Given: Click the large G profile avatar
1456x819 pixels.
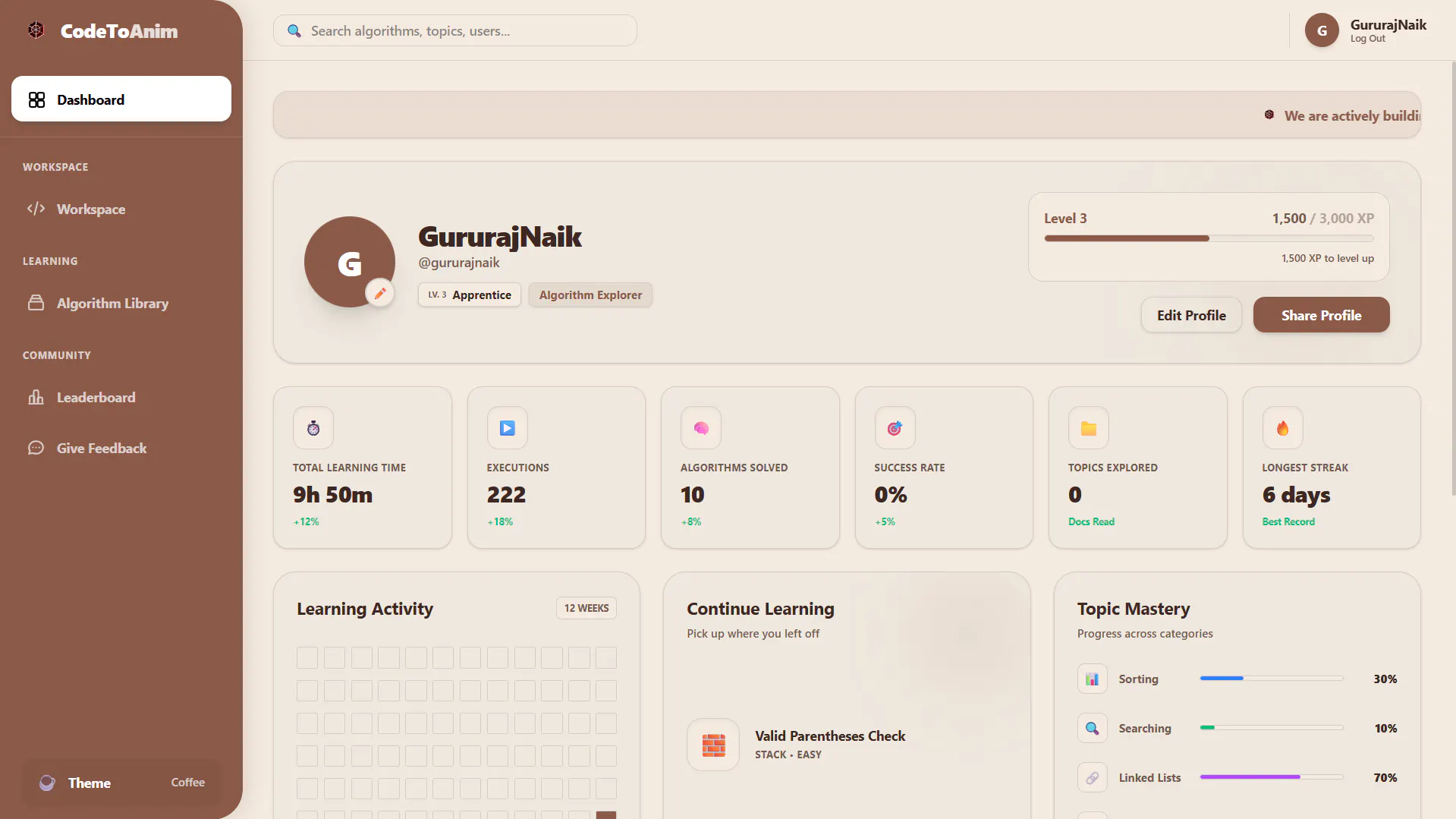Looking at the screenshot, I should click(x=350, y=262).
